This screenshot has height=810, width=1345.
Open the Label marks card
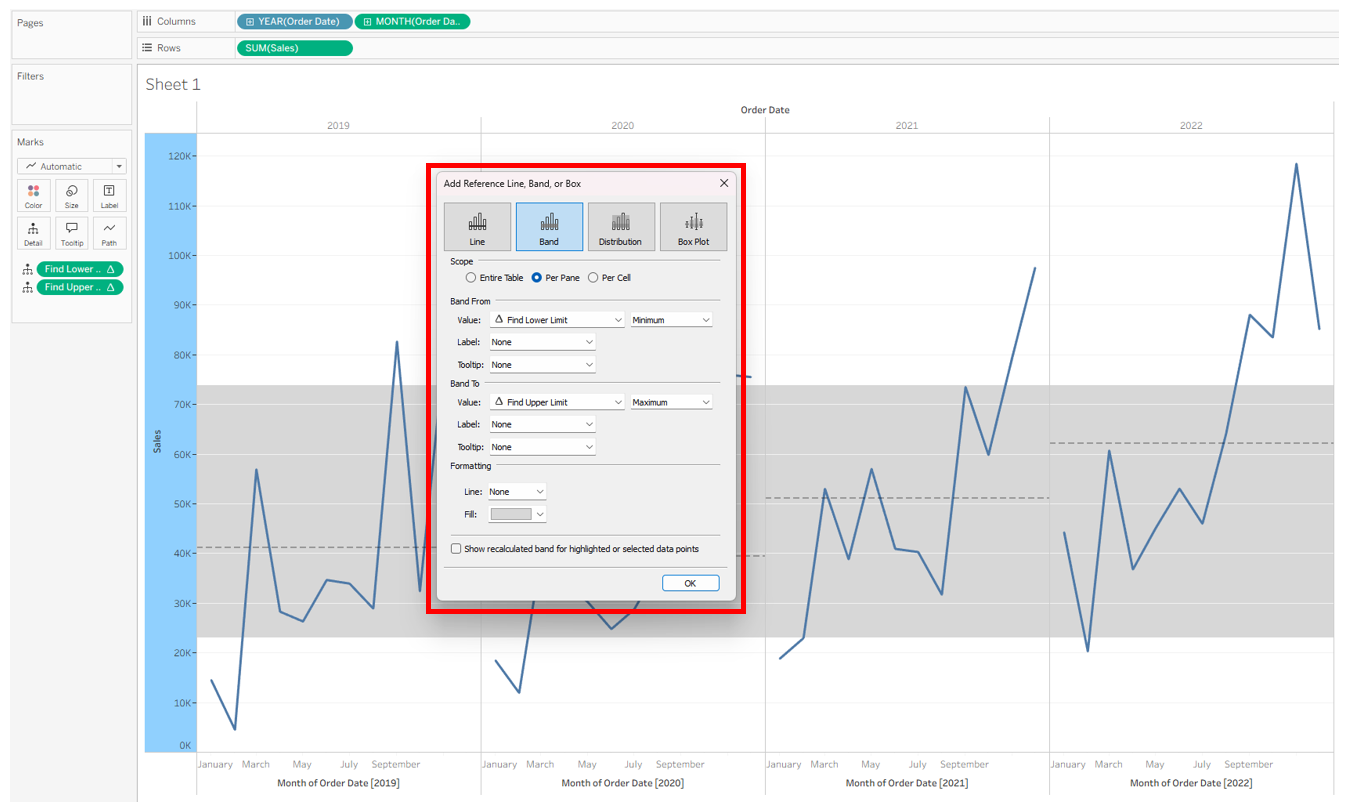[109, 196]
